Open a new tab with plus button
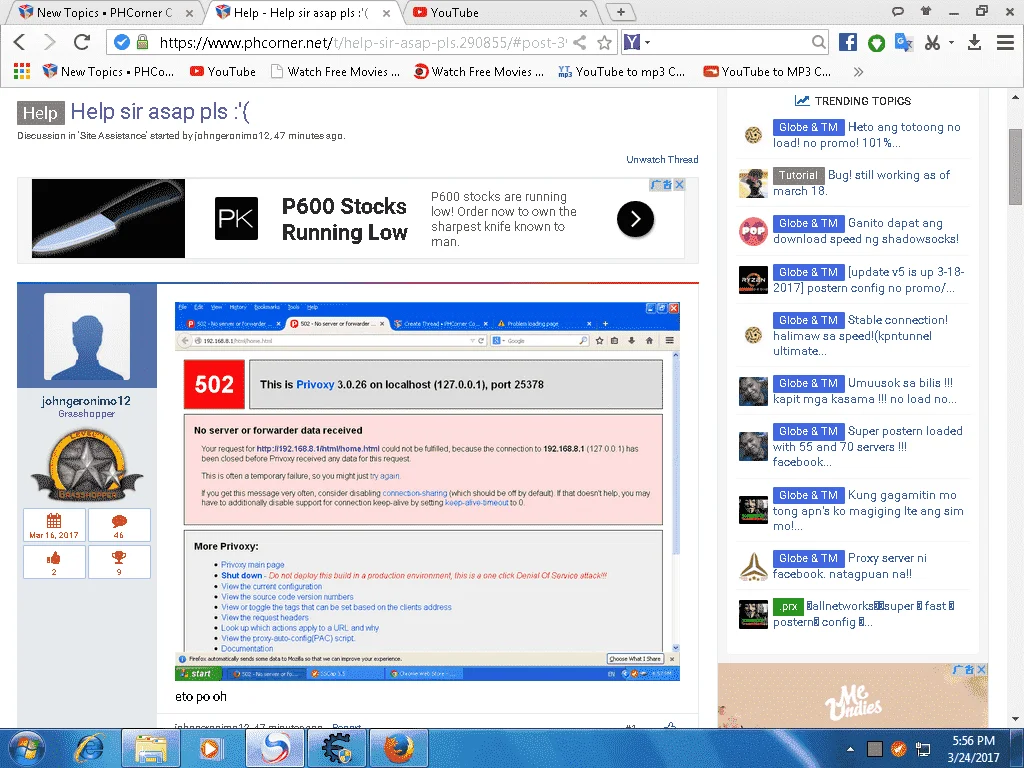Image resolution: width=1024 pixels, height=768 pixels. point(620,12)
